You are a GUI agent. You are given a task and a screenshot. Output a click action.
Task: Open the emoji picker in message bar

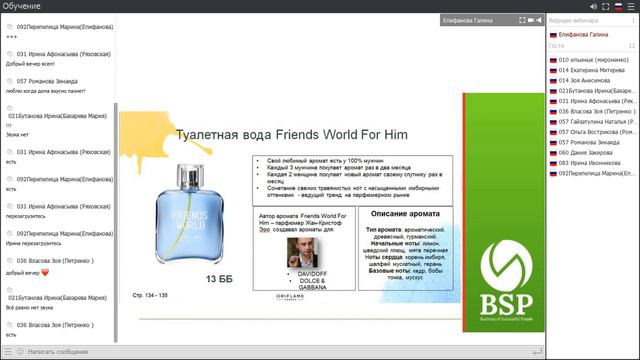click(x=20, y=351)
